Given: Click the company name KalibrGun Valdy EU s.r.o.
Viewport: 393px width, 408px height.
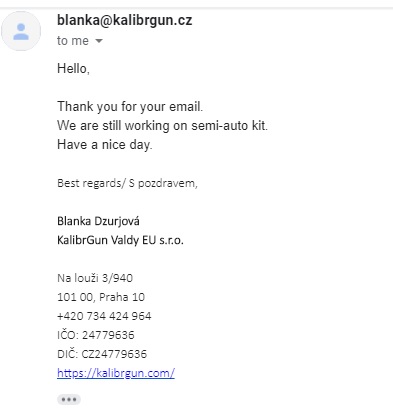Looking at the screenshot, I should 120,240.
